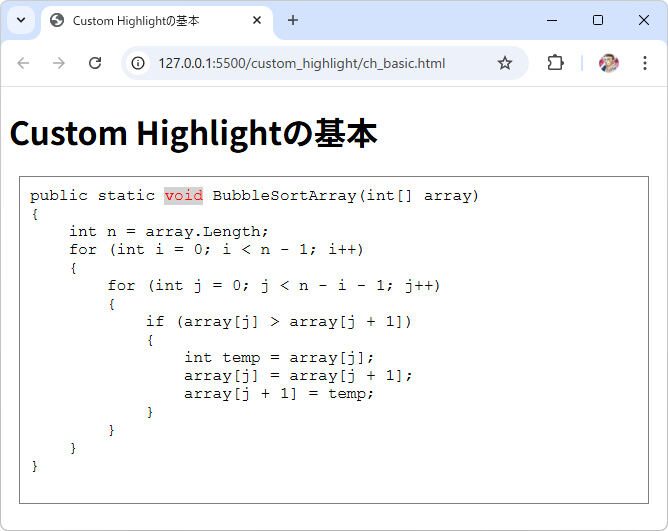Bookmark this page with star icon
This screenshot has width=668, height=531.
[505, 63]
